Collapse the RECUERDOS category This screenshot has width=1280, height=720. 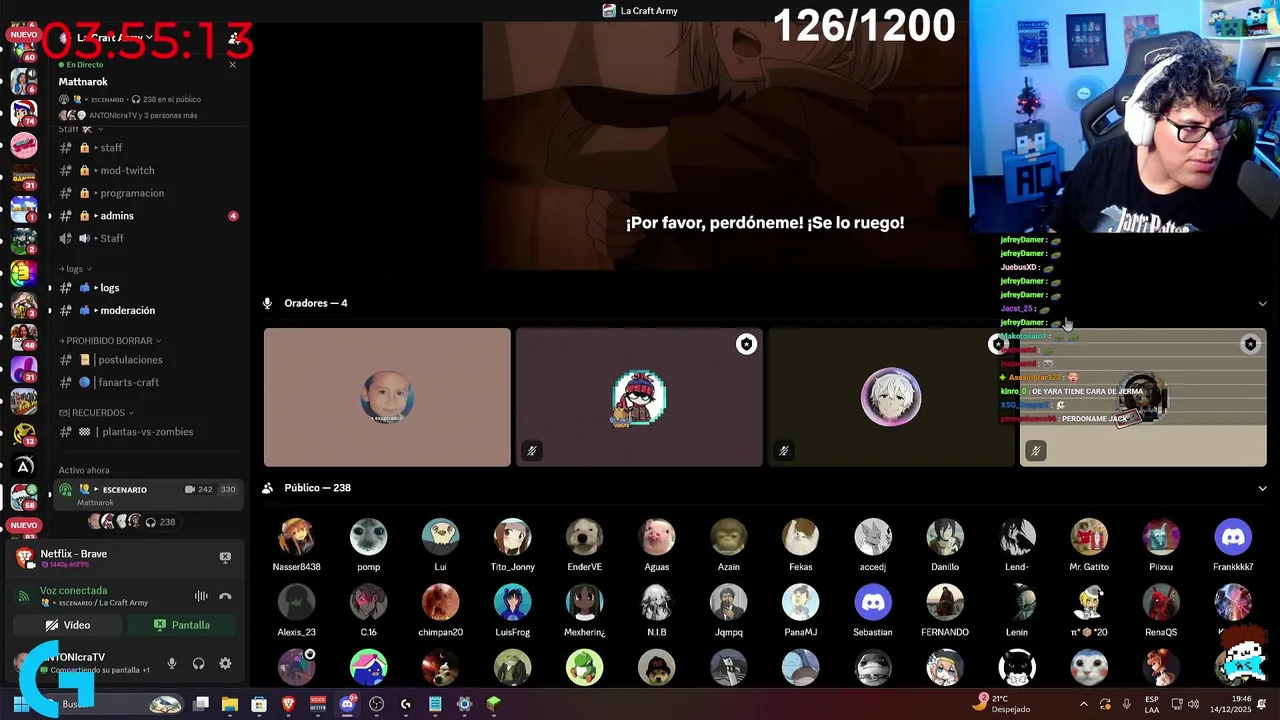pos(97,412)
